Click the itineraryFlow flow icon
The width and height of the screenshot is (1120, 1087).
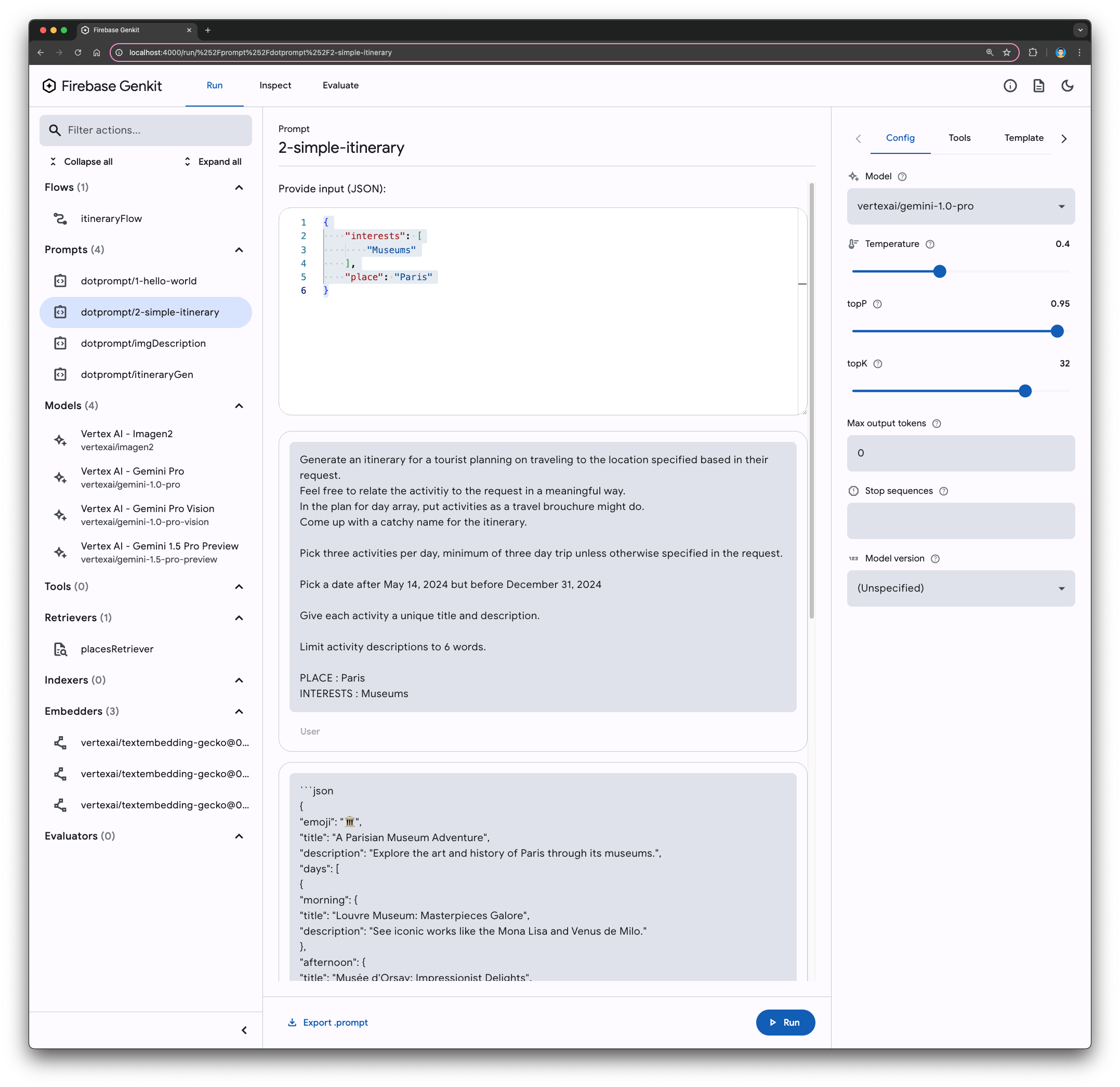click(x=62, y=217)
